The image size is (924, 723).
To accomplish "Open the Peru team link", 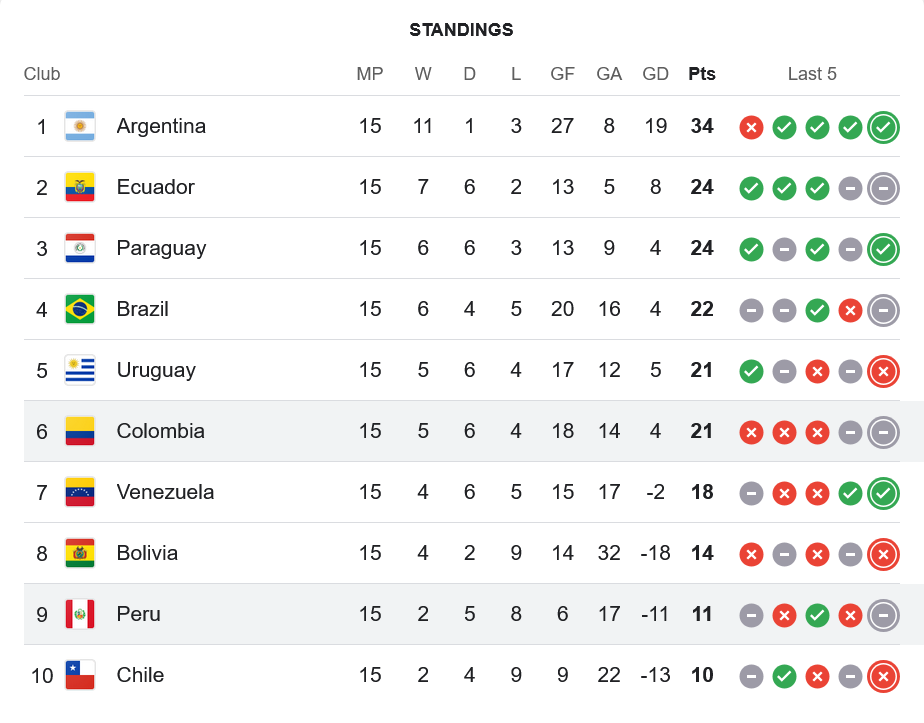I will (138, 615).
